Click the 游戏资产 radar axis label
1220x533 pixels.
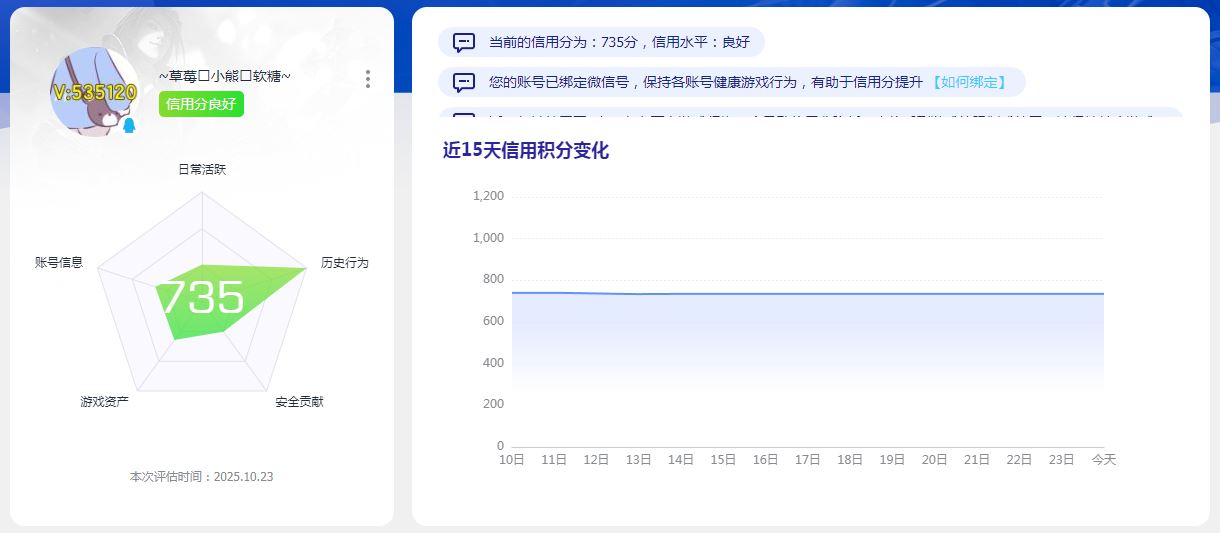[x=104, y=402]
